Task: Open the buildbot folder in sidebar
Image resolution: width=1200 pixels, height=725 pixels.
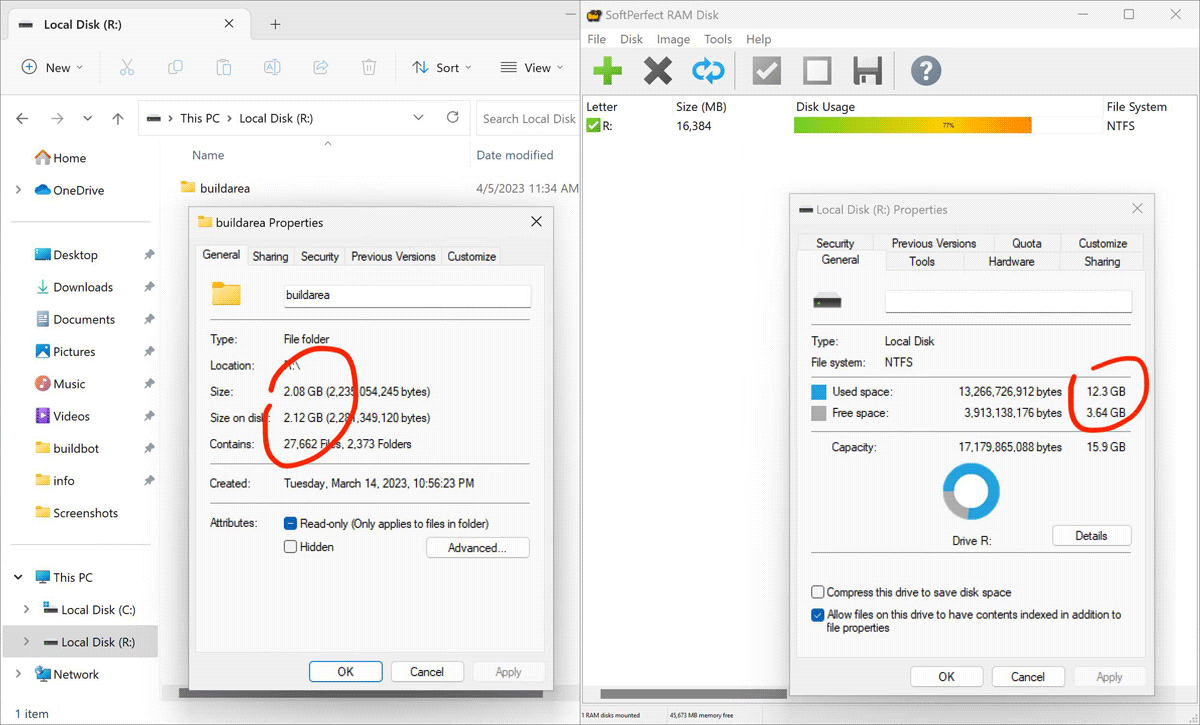Action: (67, 448)
